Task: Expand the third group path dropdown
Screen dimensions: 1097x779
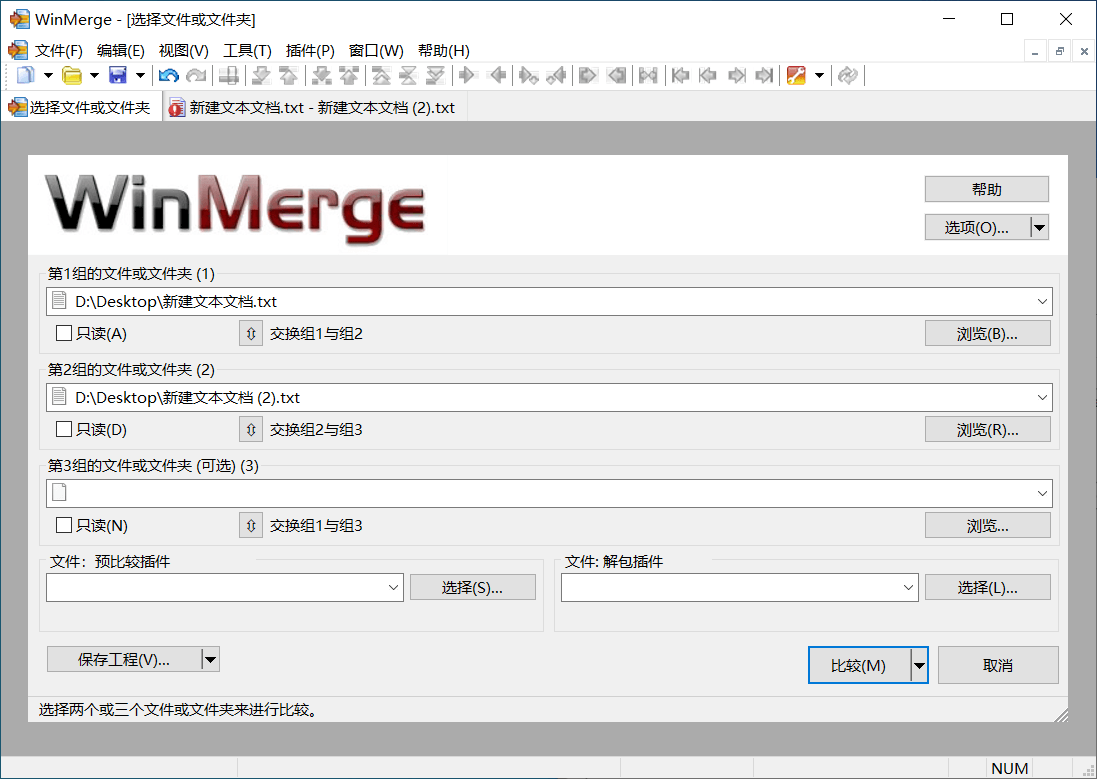Action: [1042, 493]
